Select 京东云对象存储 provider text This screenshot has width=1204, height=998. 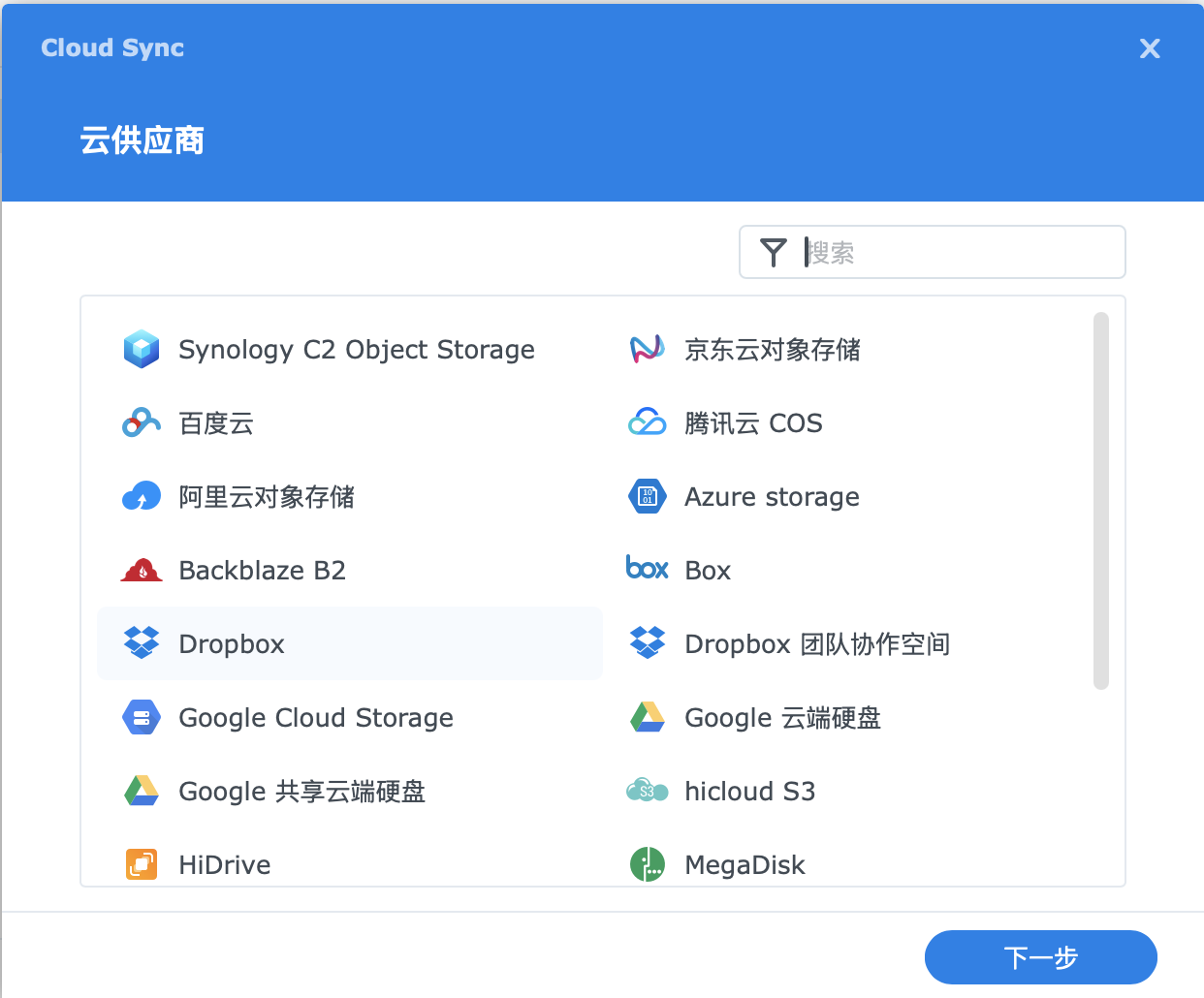[773, 350]
